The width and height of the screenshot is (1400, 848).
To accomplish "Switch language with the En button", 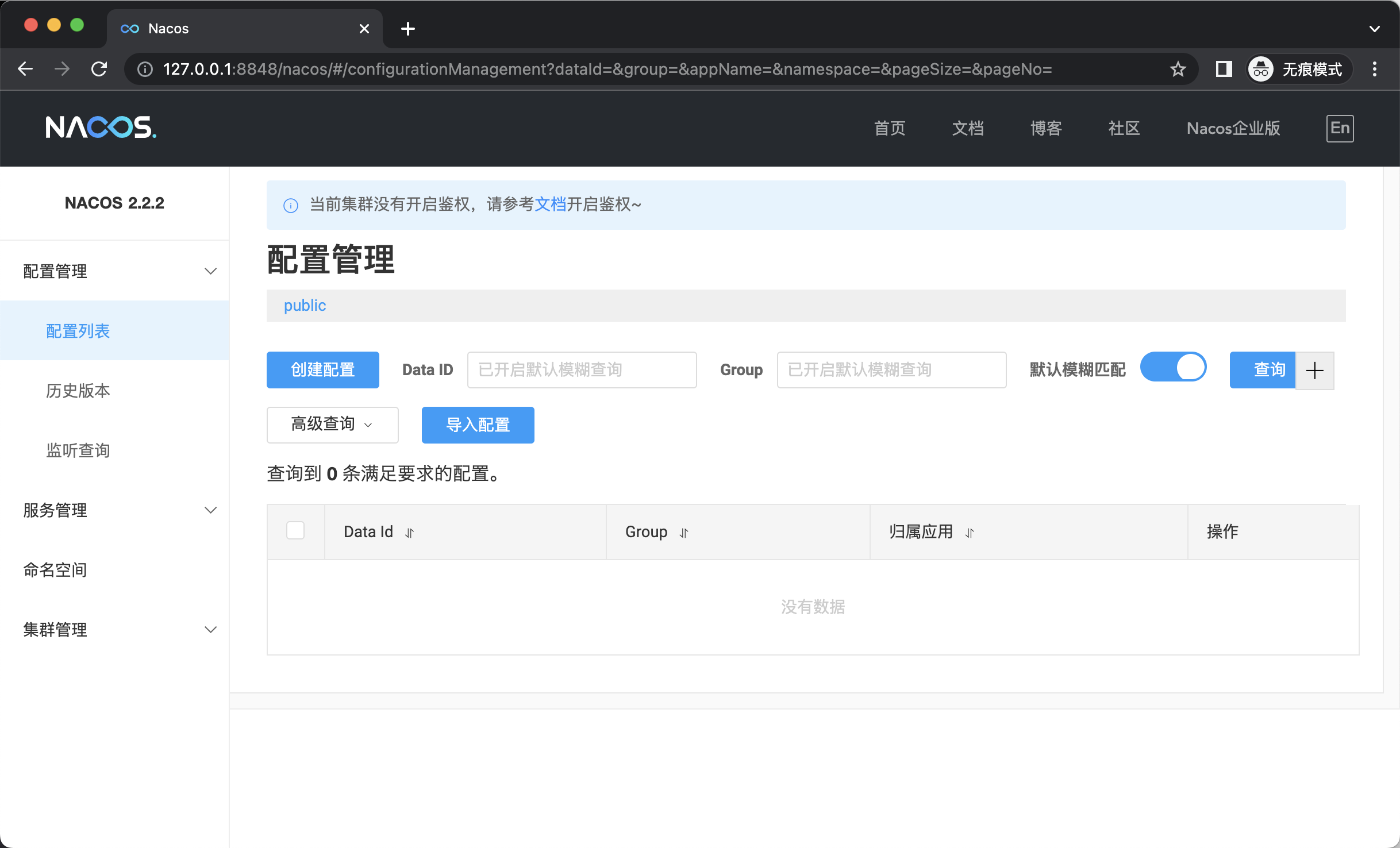I will click(1340, 128).
